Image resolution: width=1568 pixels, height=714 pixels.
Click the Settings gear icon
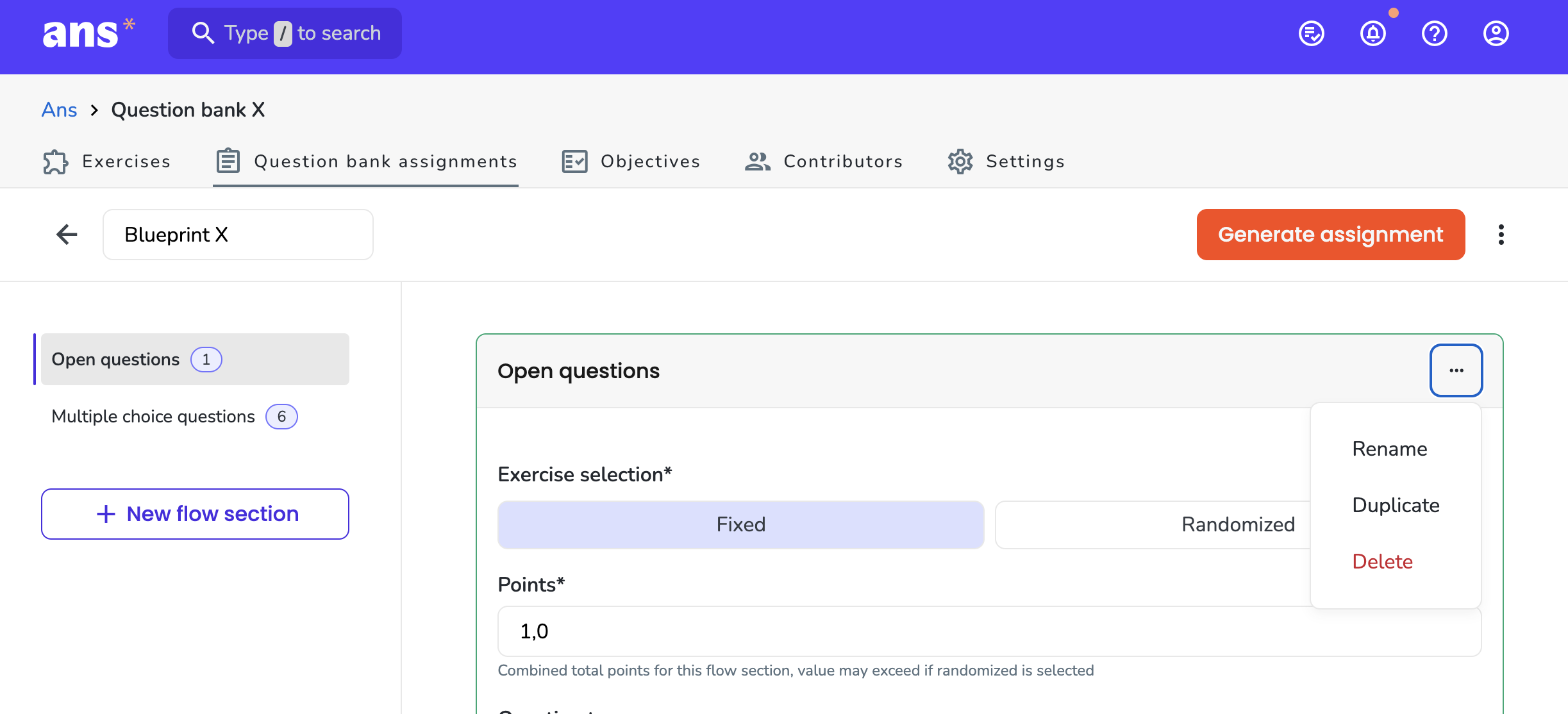pyautogui.click(x=960, y=162)
